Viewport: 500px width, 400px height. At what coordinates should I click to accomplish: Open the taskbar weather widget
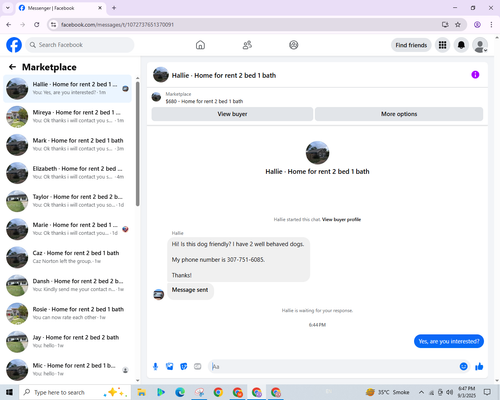[388, 392]
